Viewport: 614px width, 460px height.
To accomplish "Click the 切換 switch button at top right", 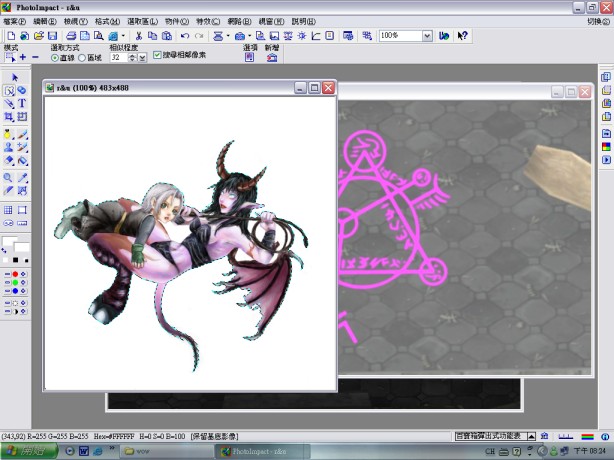I will (599, 22).
